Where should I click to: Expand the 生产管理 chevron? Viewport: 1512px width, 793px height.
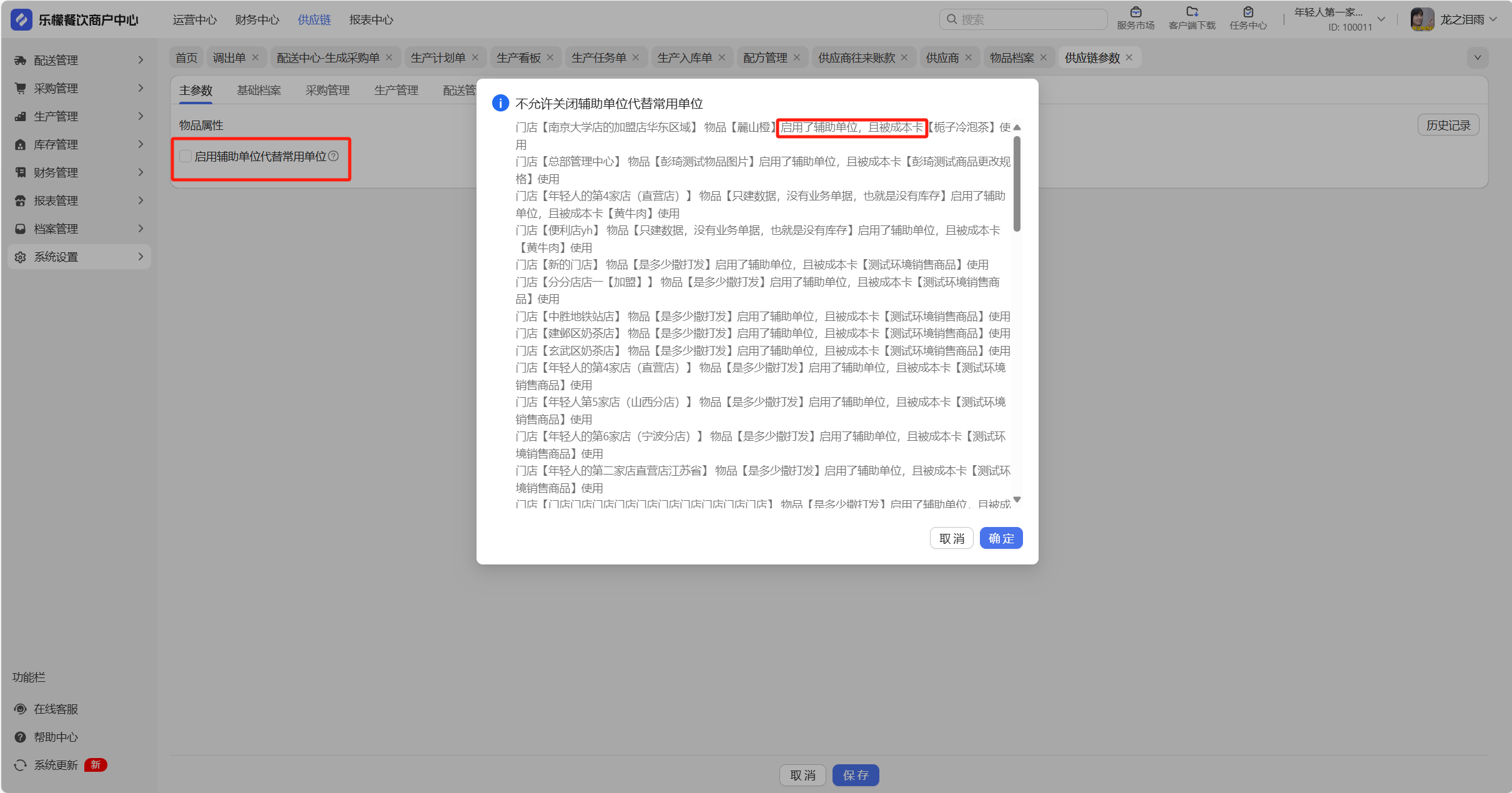coord(141,116)
